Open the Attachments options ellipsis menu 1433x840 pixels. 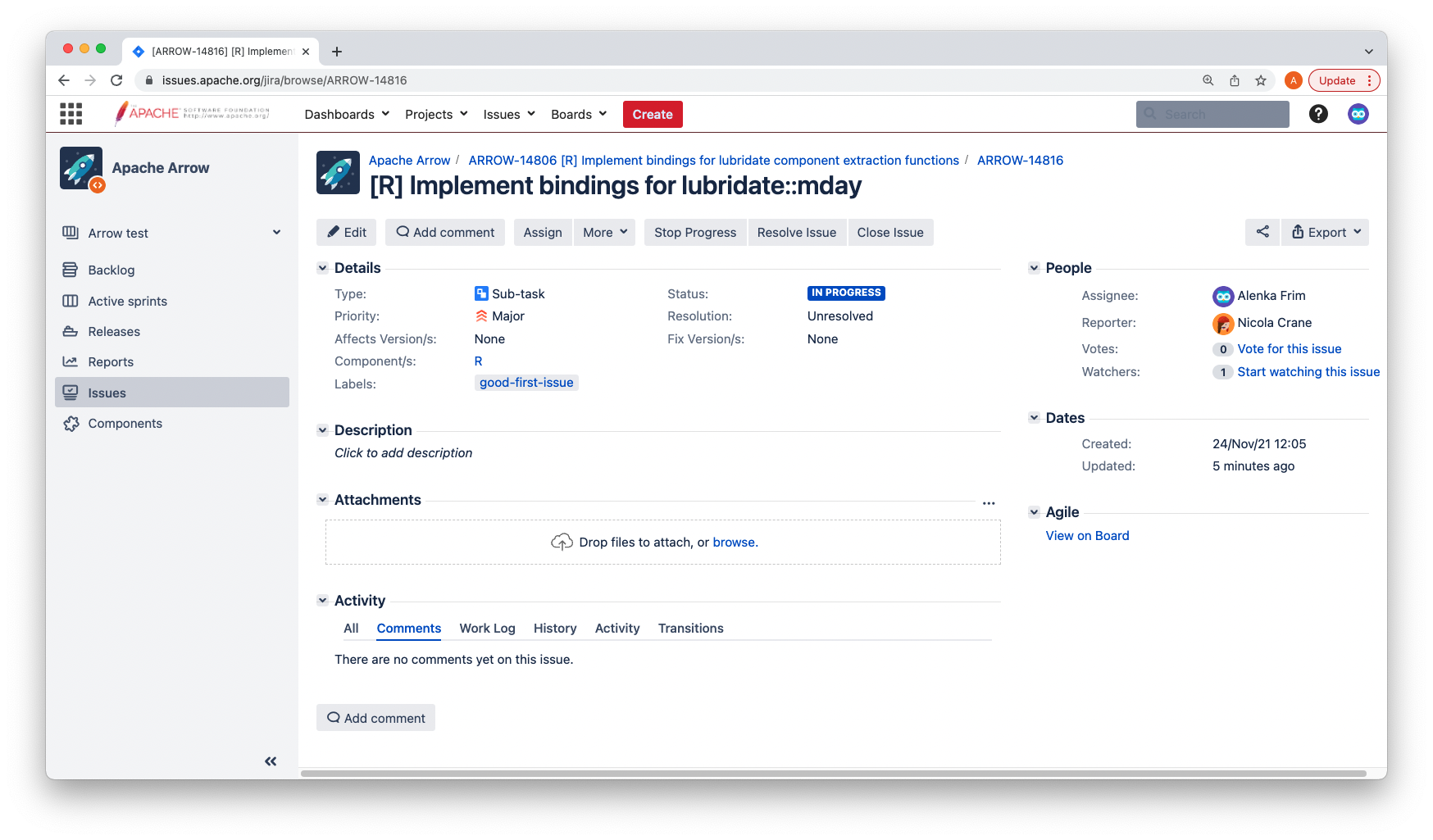(989, 503)
